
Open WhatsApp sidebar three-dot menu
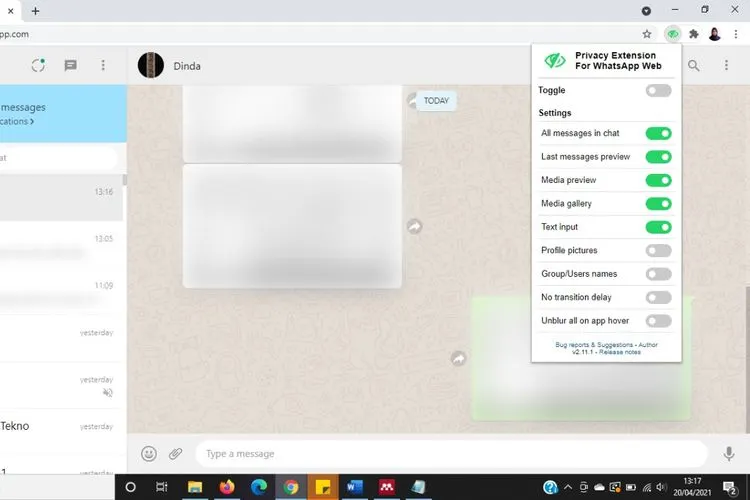point(103,66)
